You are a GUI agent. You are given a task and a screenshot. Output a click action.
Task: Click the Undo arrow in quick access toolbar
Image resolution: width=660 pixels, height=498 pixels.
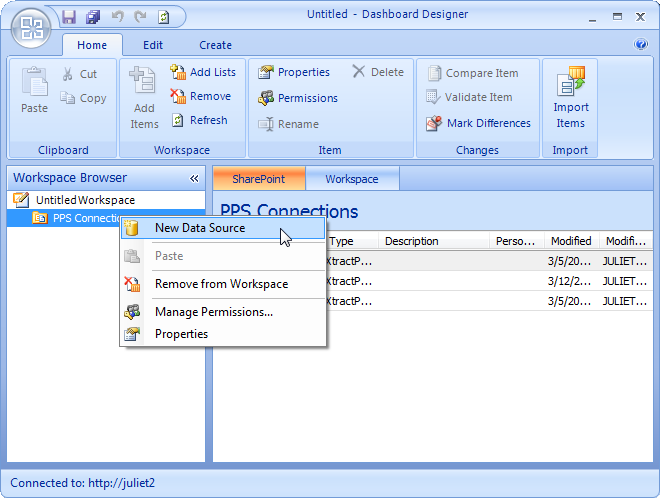coord(118,17)
